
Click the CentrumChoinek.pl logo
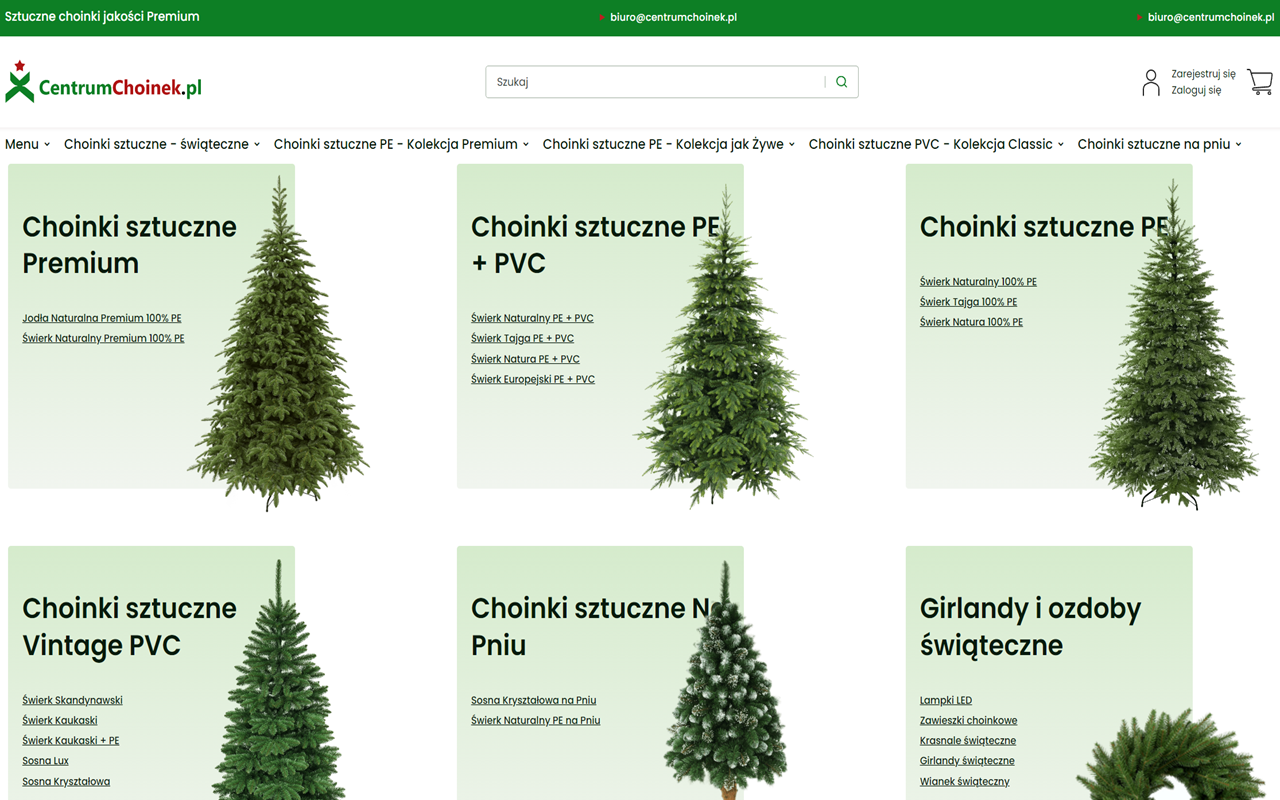tap(103, 82)
